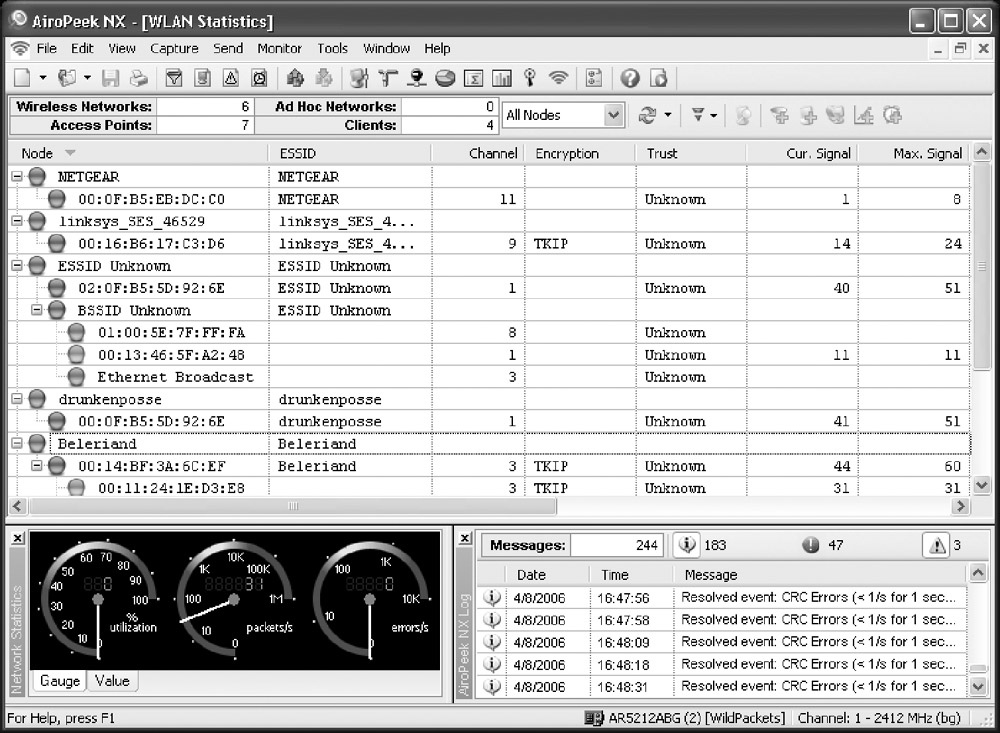This screenshot has width=1000, height=733.
Task: Click the network globe statistics icon
Action: tap(416, 78)
